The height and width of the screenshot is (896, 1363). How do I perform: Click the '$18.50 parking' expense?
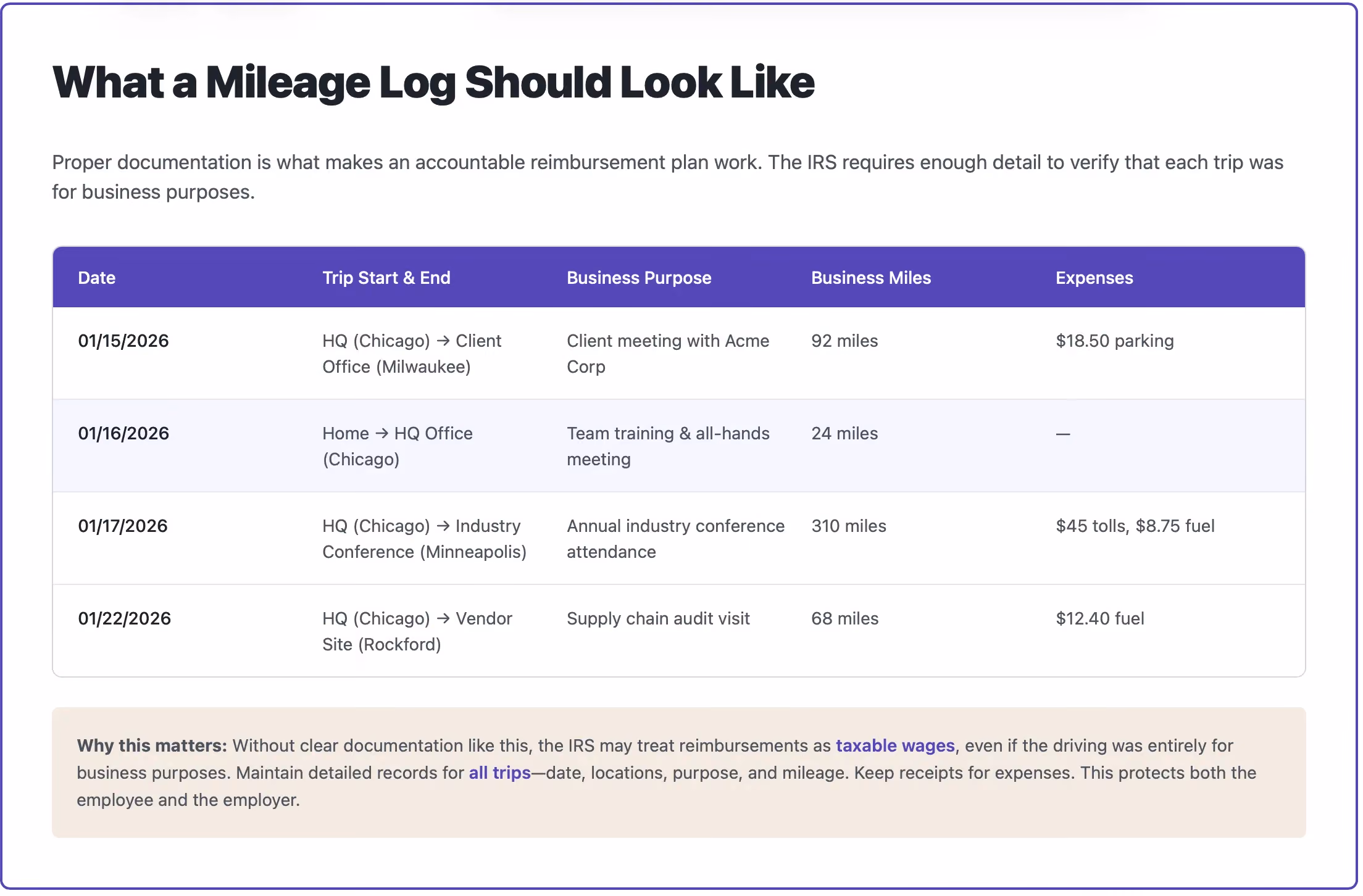coord(1115,341)
